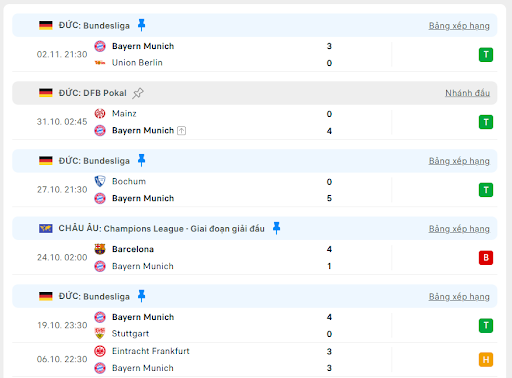Screen dimensions: 512x378
Task: Unpin the first Bundesliga league header
Action: coord(142,25)
